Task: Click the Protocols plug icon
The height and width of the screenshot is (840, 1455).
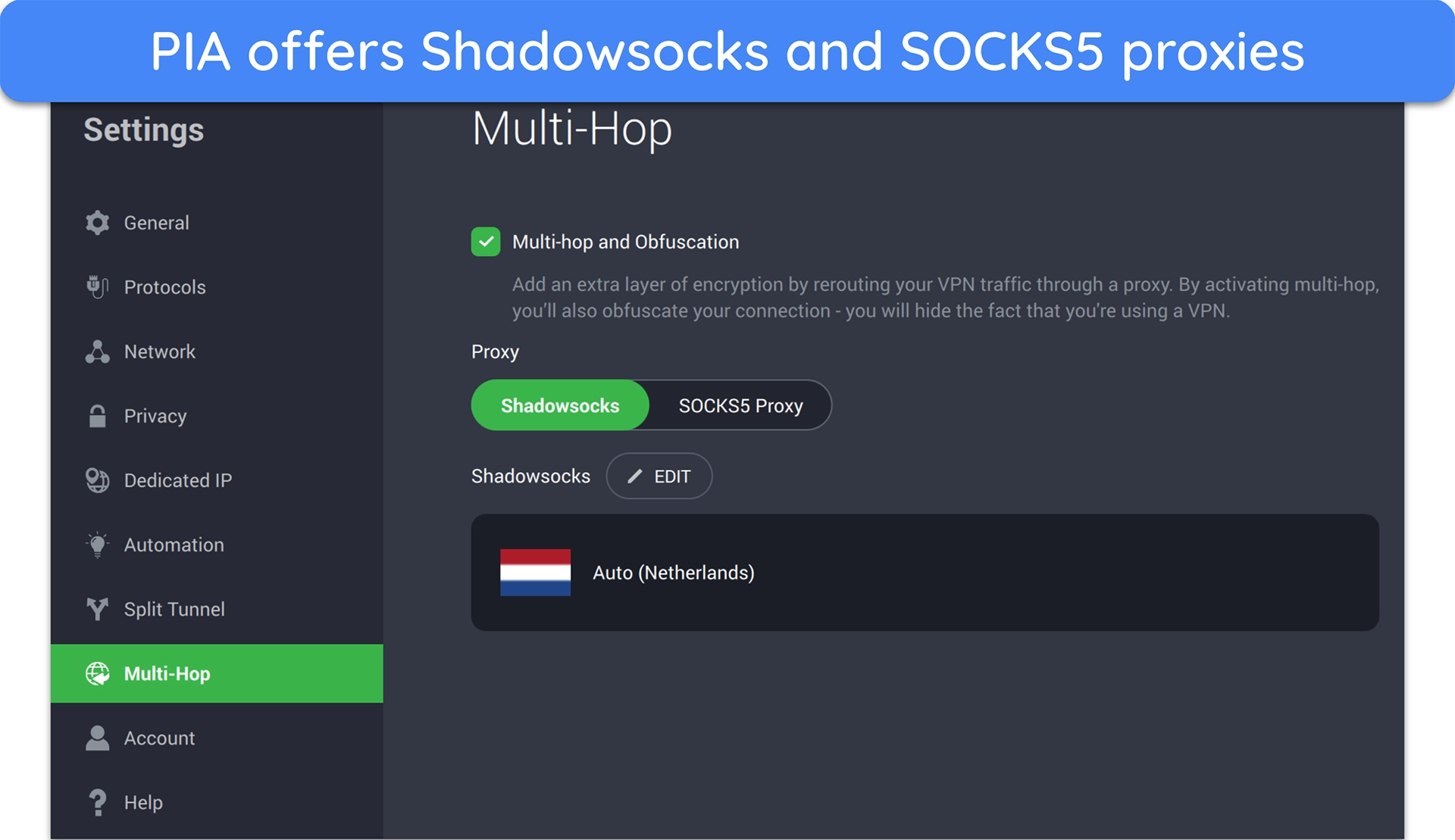Action: (98, 286)
